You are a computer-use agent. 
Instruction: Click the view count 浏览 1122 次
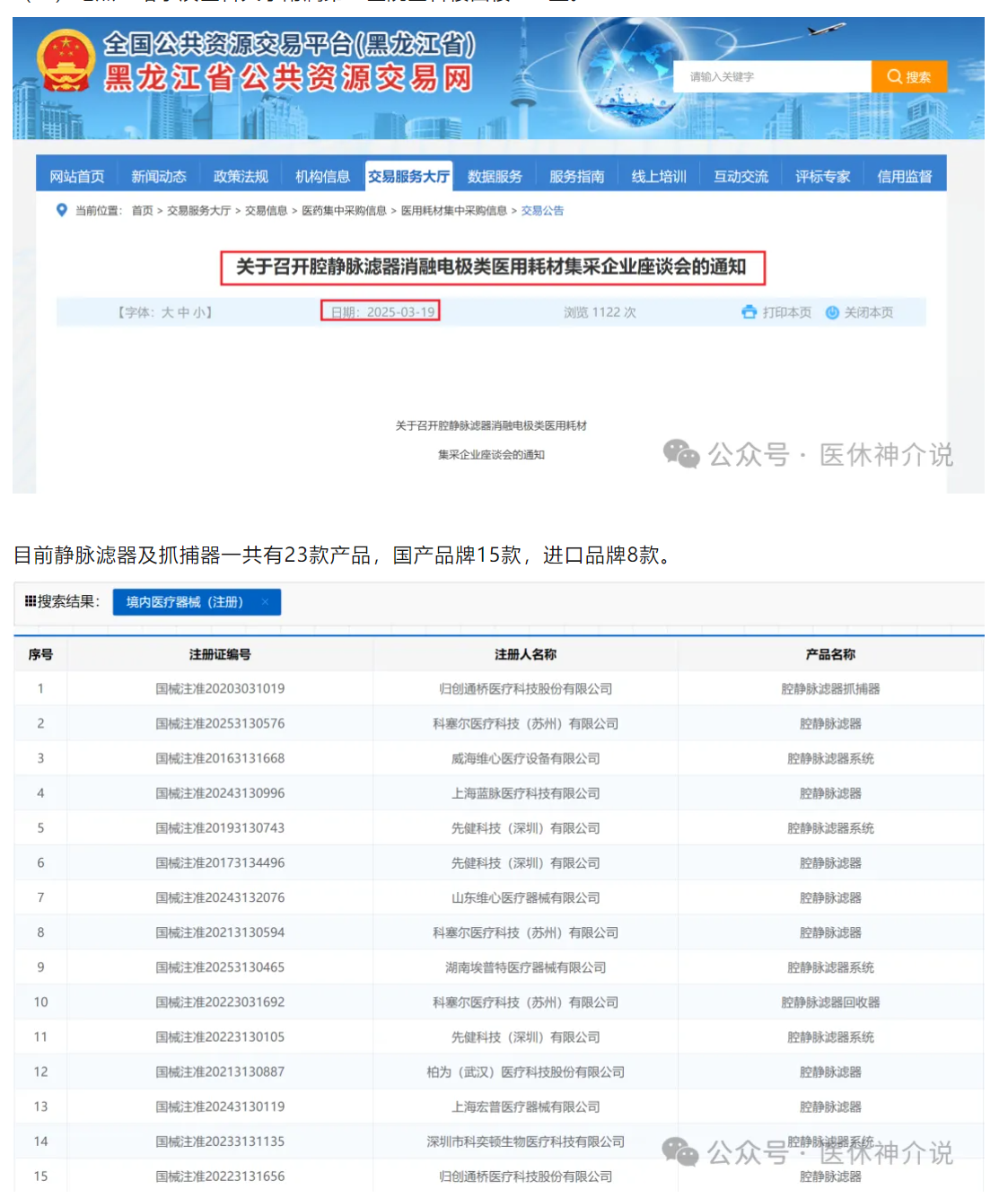(600, 312)
